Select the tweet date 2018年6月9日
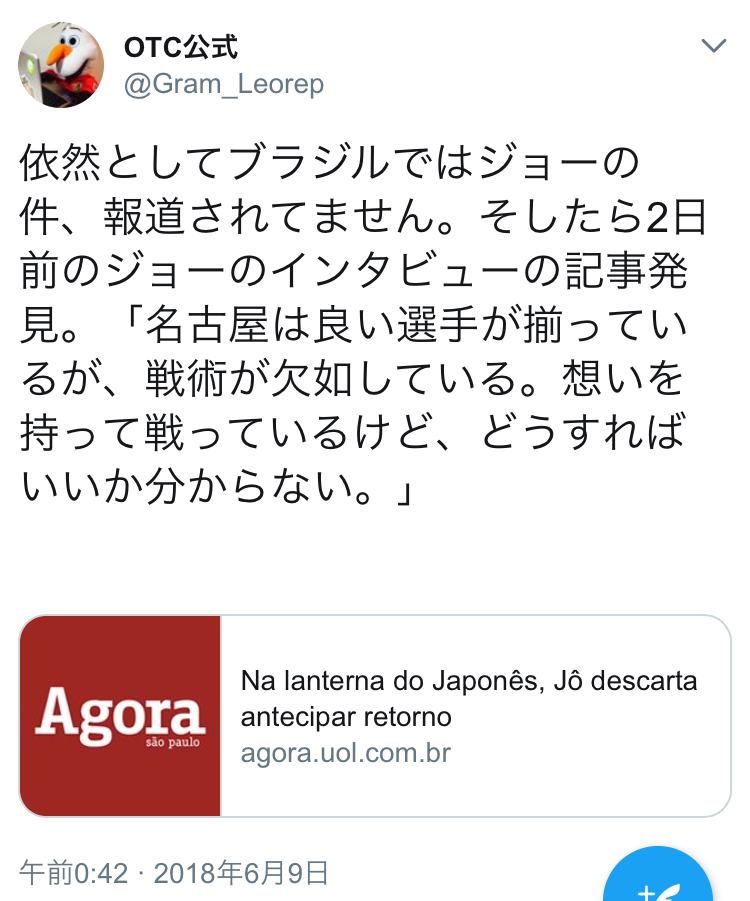 click(x=241, y=873)
